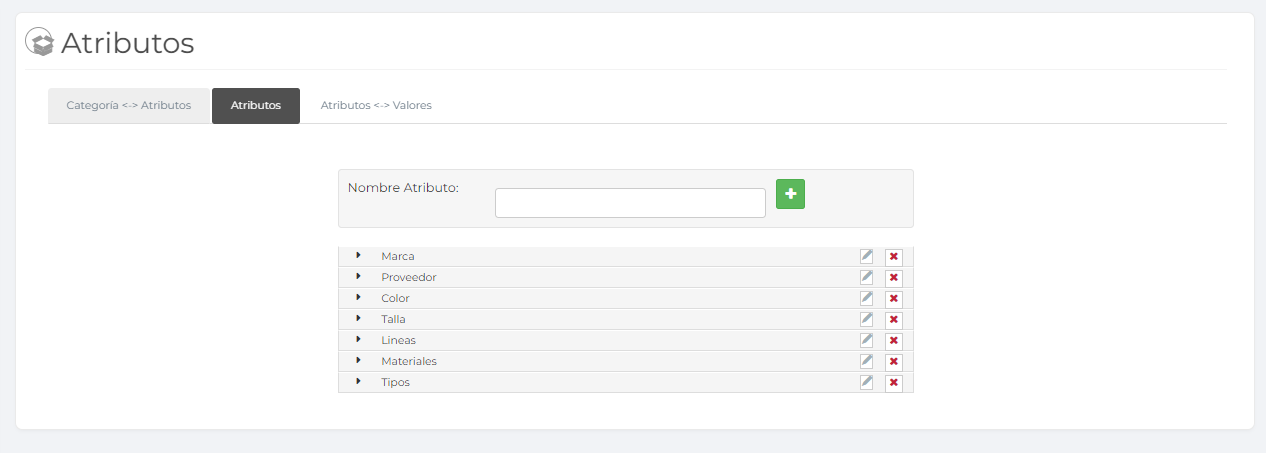Open the Atributos <-> Valores tab

click(376, 105)
